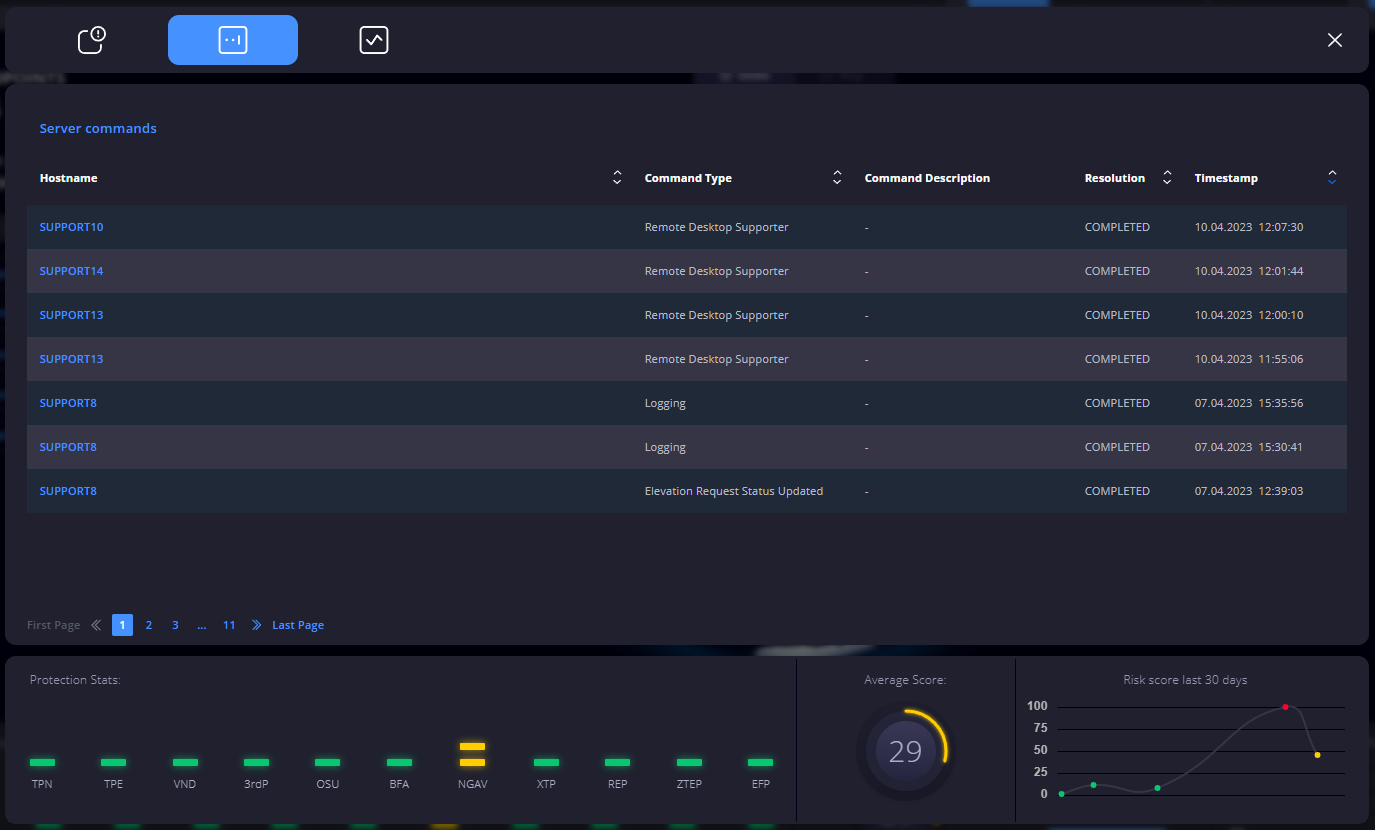The height and width of the screenshot is (830, 1375).
Task: Select the server commands tab icon
Action: [233, 40]
